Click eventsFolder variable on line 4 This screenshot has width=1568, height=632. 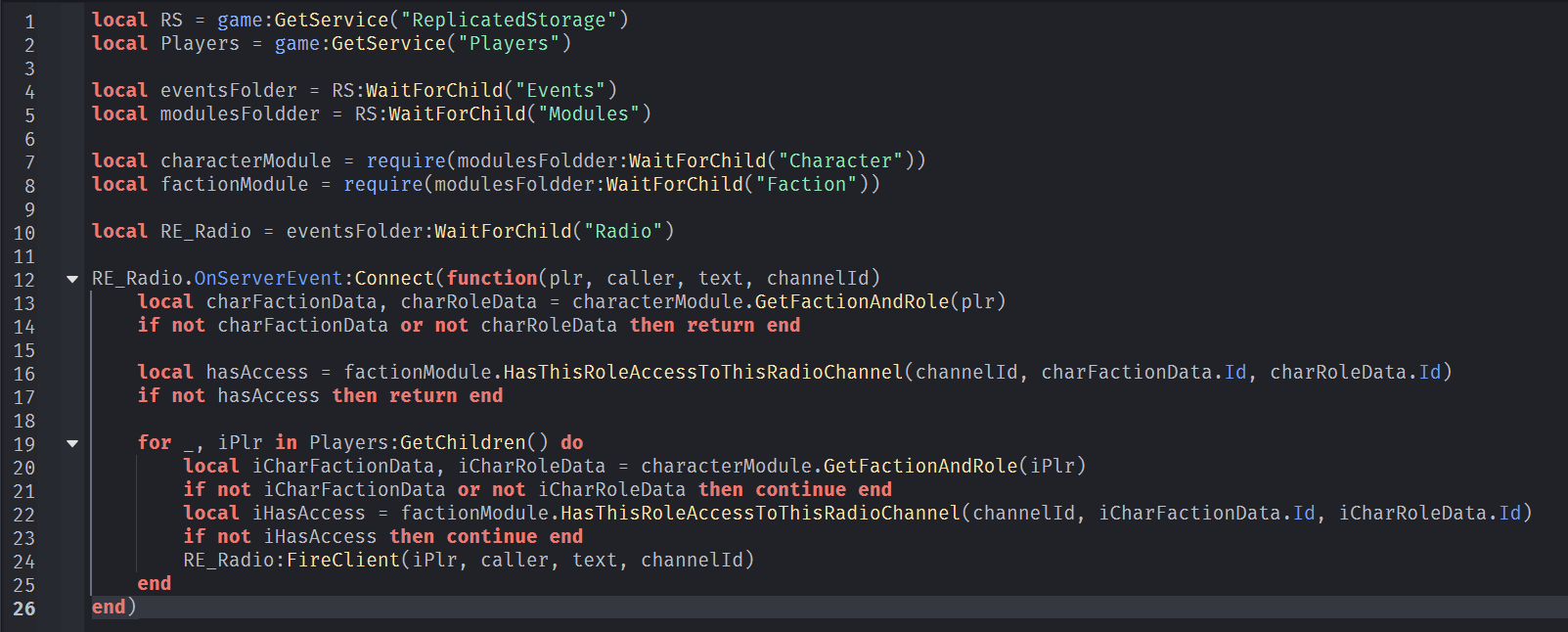(x=229, y=90)
